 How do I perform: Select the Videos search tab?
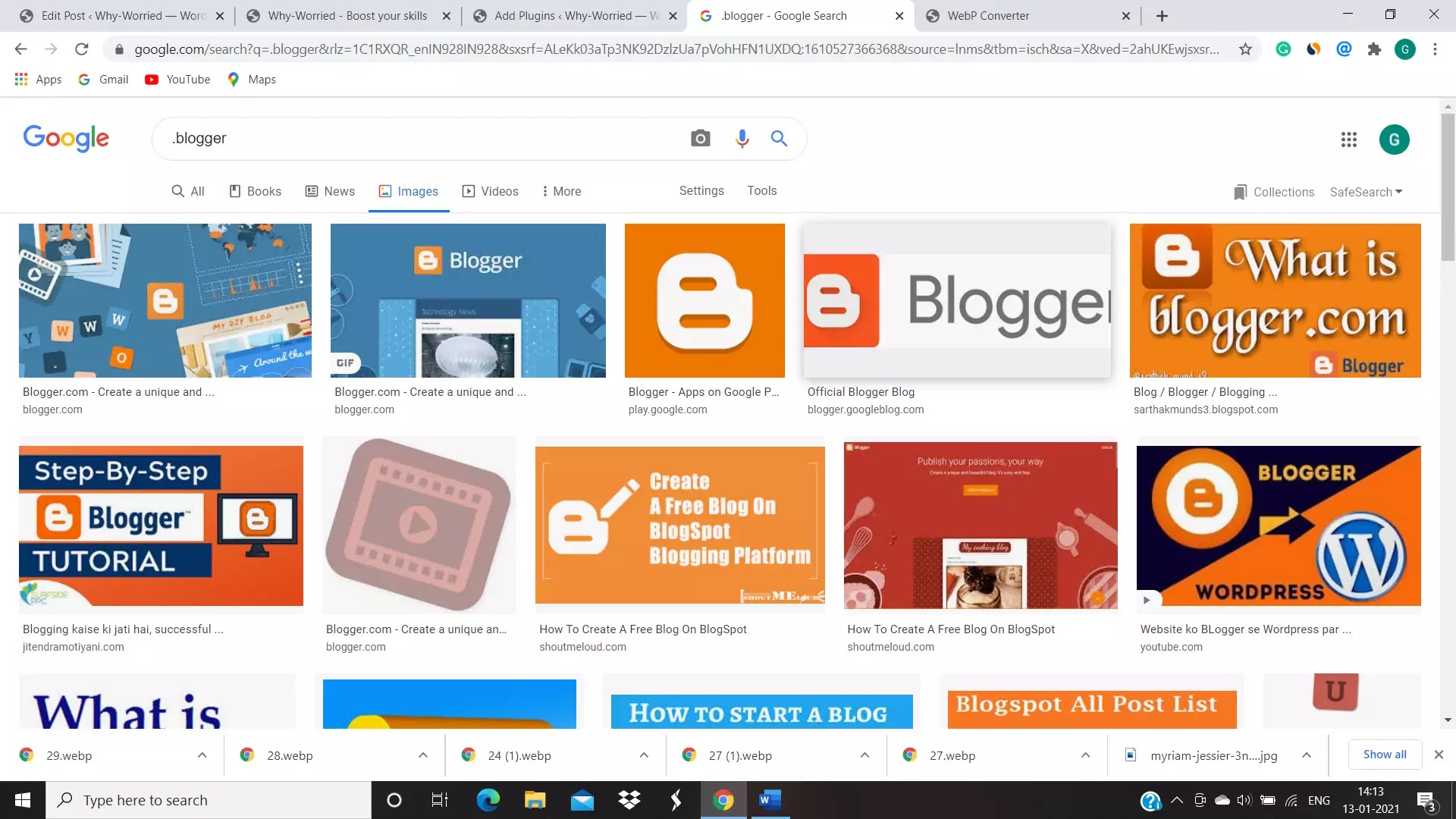(491, 191)
